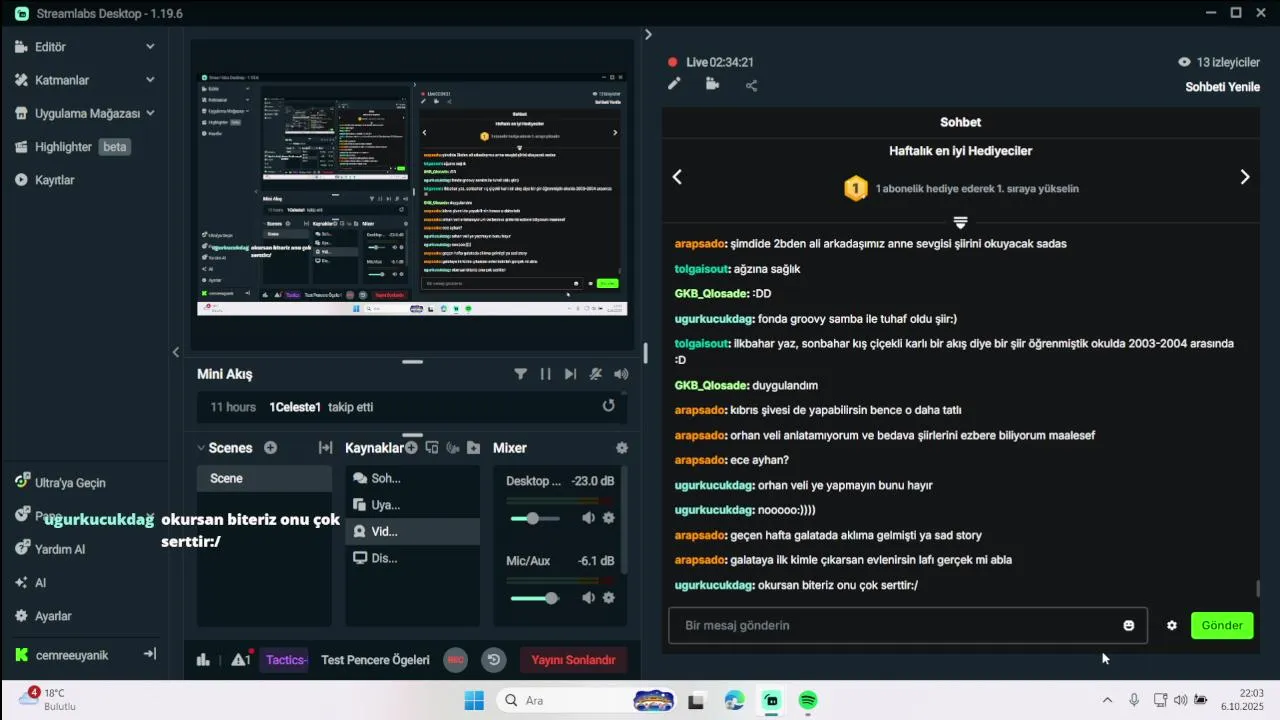The height and width of the screenshot is (720, 1280).
Task: Show next leaderboard with the right arrow
Action: click(x=1245, y=177)
